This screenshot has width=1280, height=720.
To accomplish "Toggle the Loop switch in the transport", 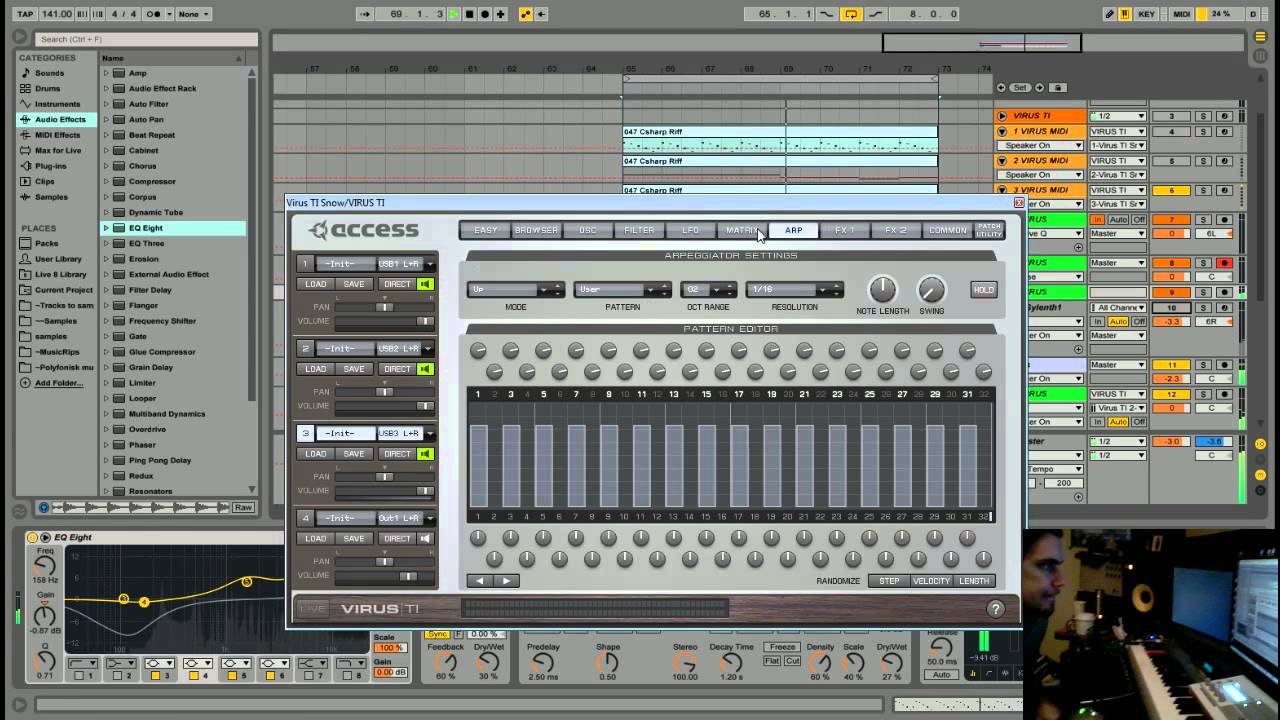I will [x=851, y=14].
